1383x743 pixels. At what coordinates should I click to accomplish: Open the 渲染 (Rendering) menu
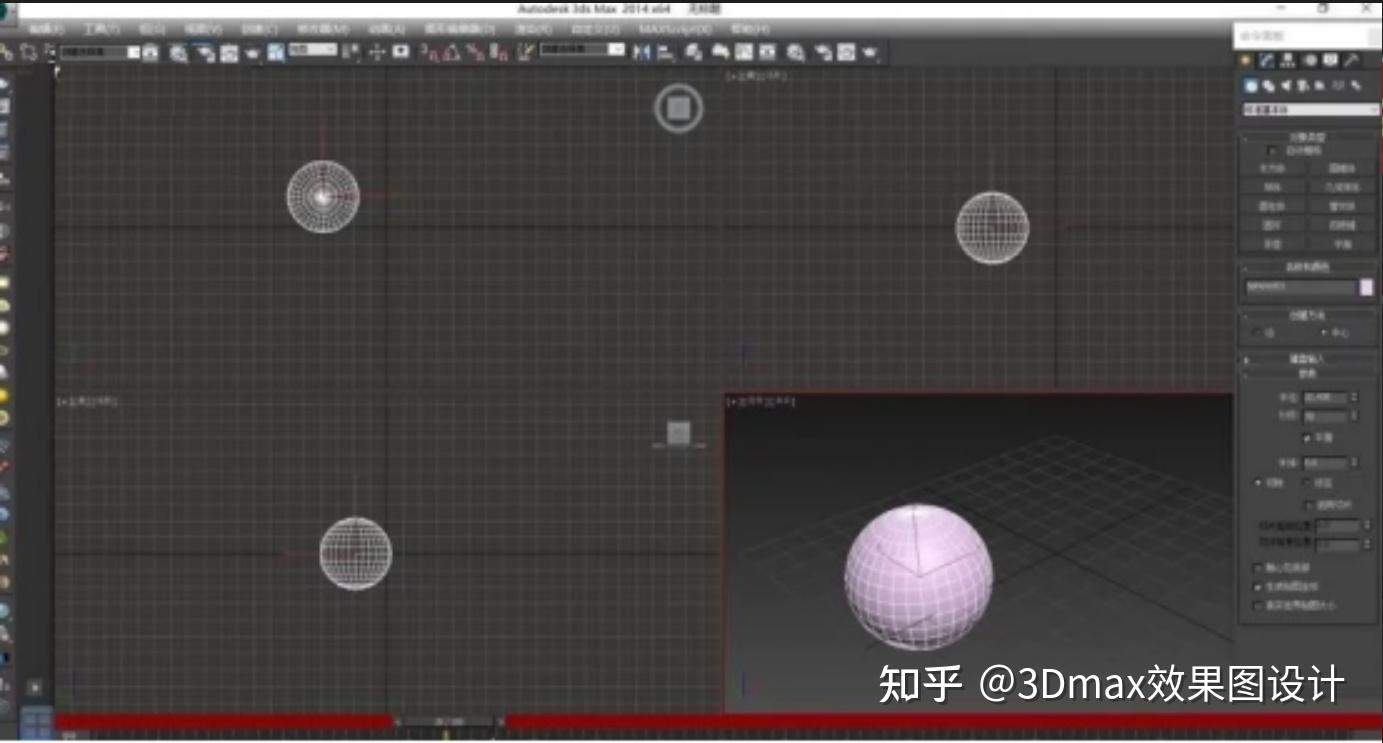(x=535, y=29)
